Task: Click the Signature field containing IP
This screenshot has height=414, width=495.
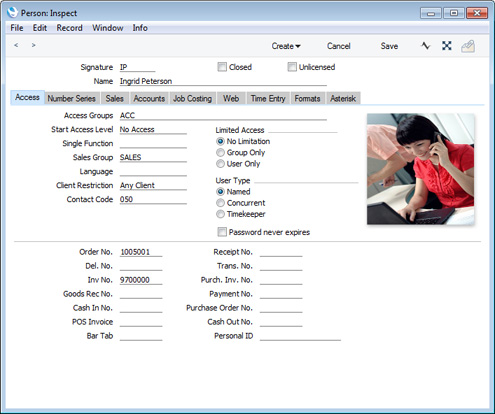Action: pyautogui.click(x=137, y=67)
